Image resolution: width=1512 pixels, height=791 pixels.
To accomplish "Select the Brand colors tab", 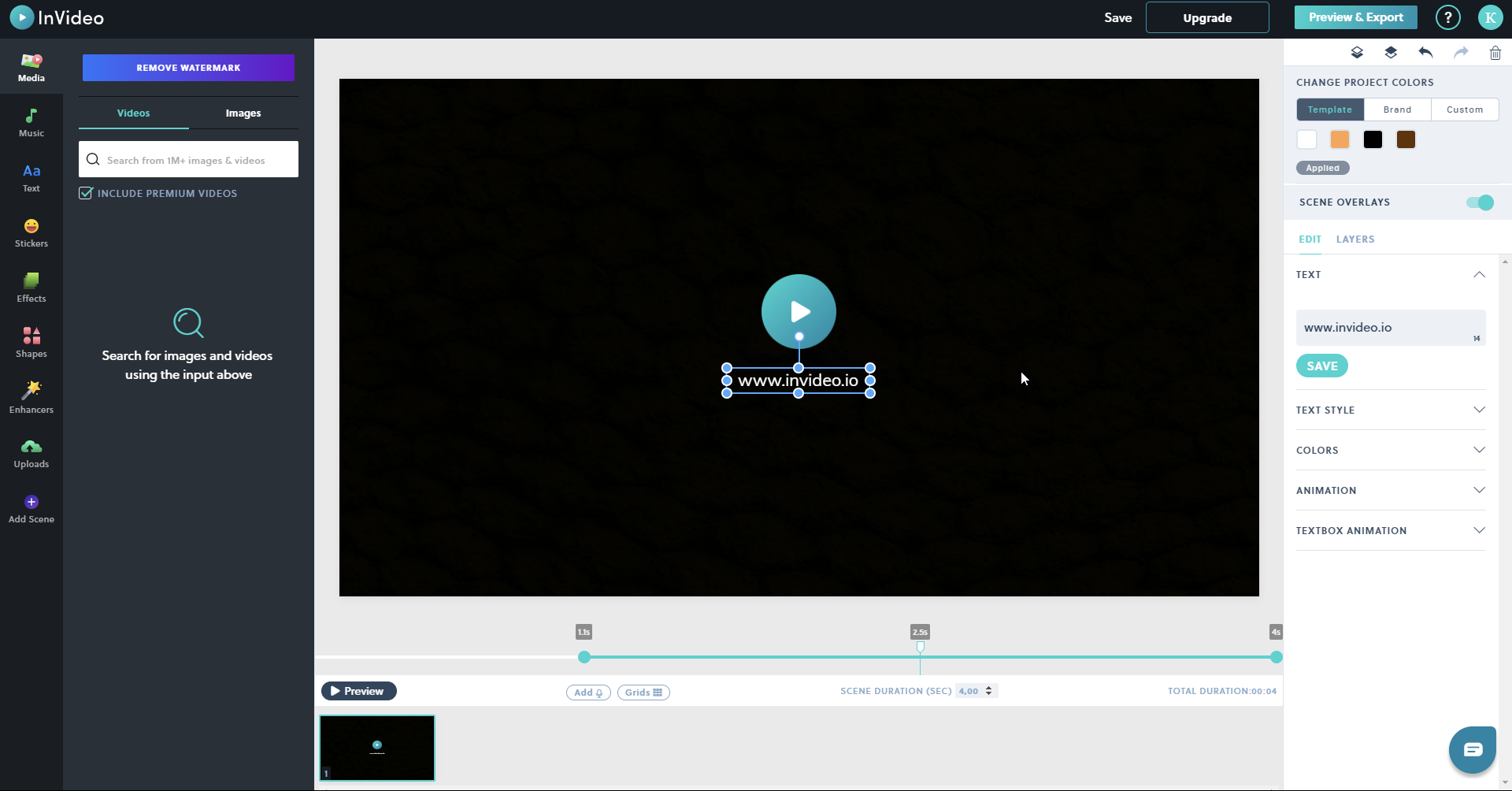I will click(1398, 110).
